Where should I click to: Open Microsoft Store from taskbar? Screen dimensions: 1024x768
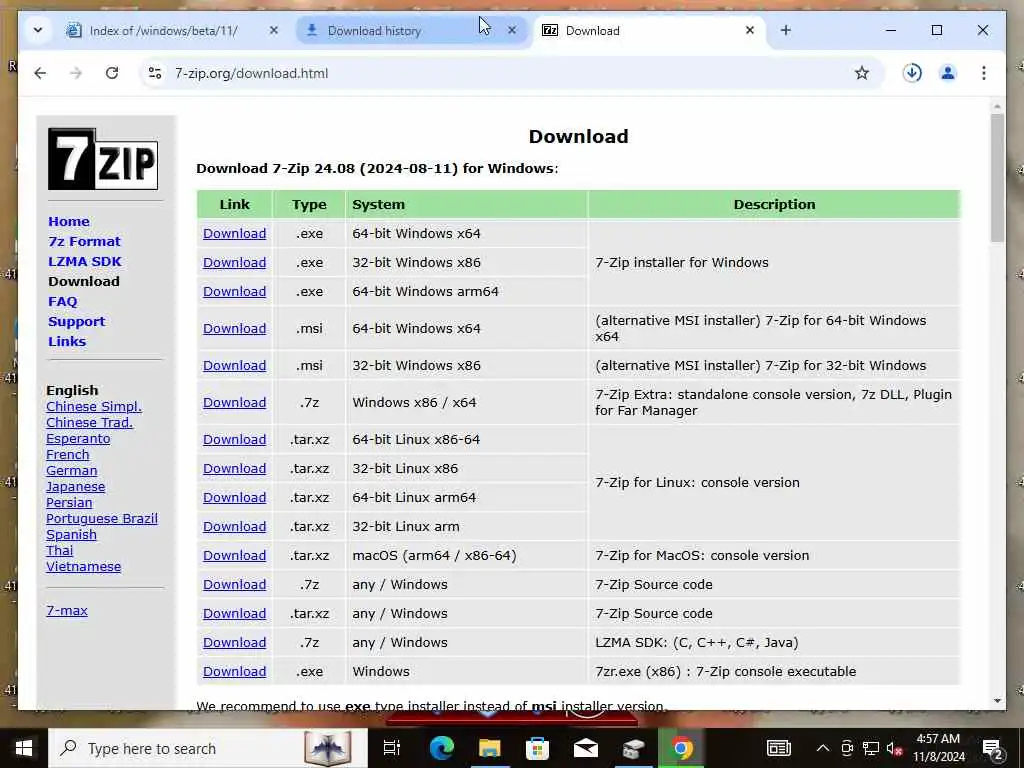tap(537, 748)
